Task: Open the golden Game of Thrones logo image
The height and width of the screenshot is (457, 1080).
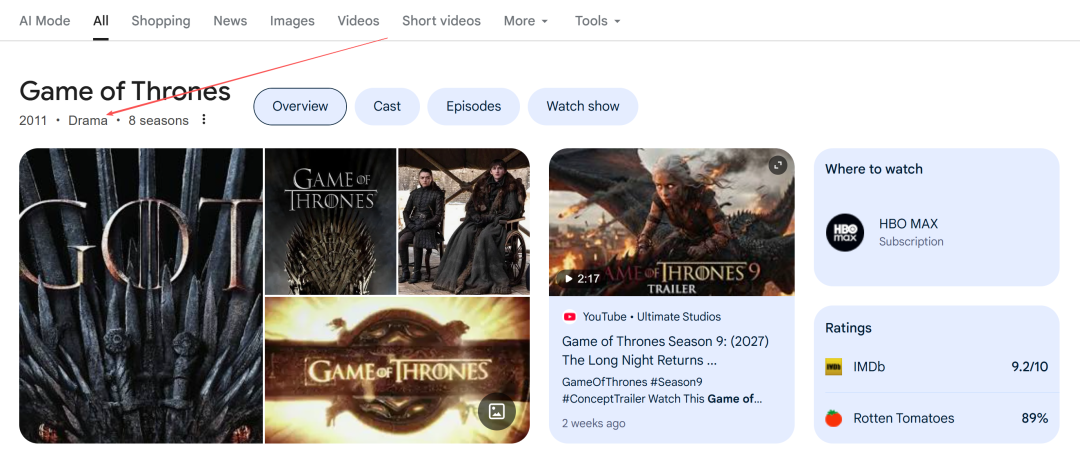Action: point(397,370)
